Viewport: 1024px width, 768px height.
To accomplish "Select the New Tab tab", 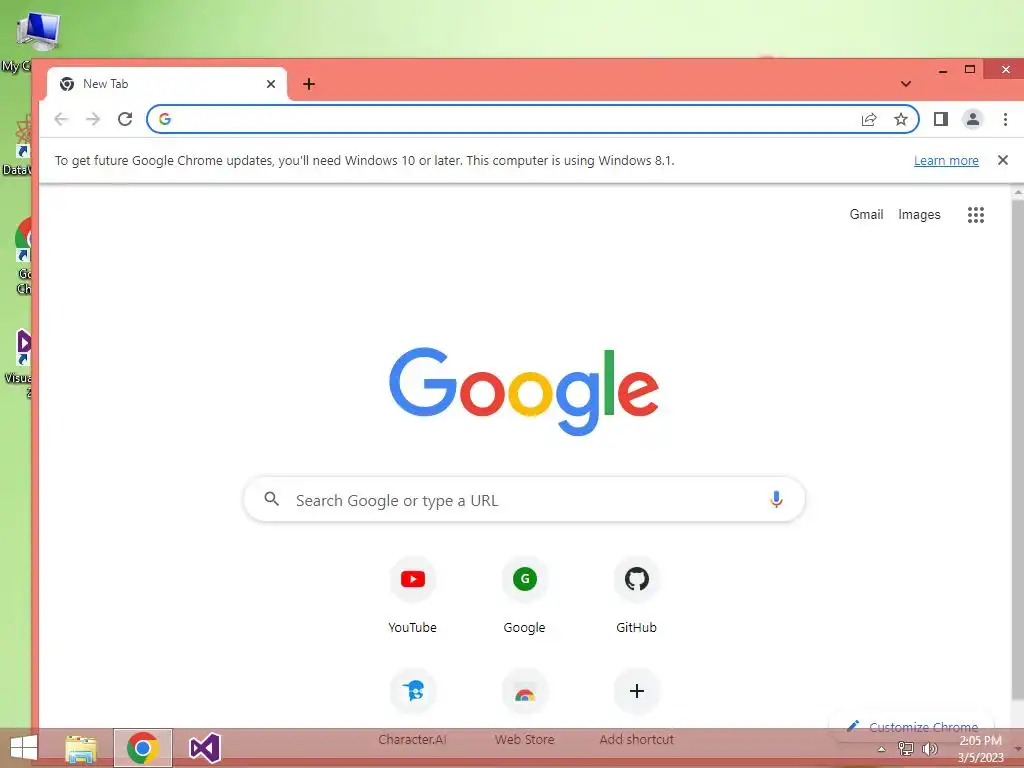I will pyautogui.click(x=167, y=84).
